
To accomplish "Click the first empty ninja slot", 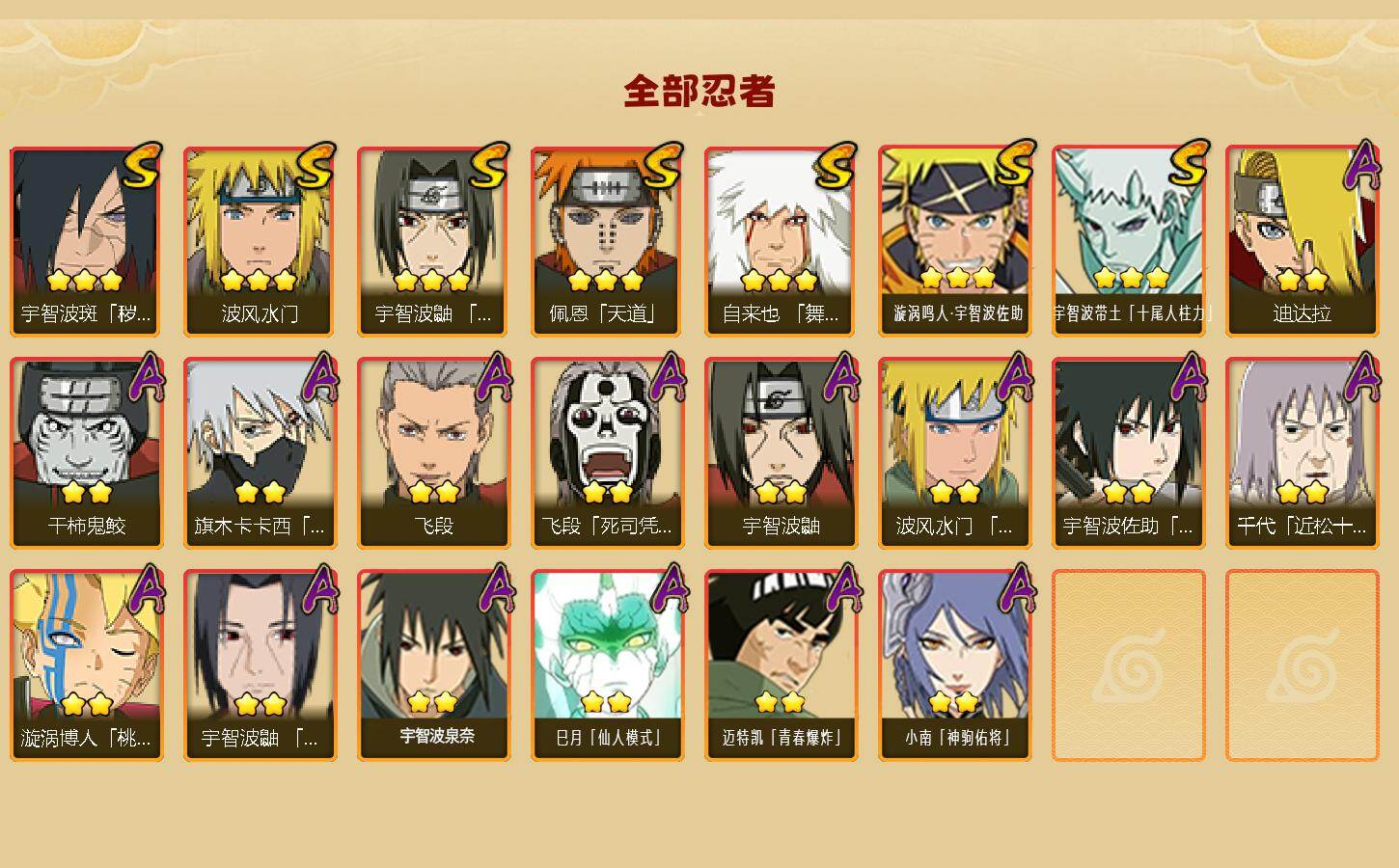I will [x=1128, y=665].
